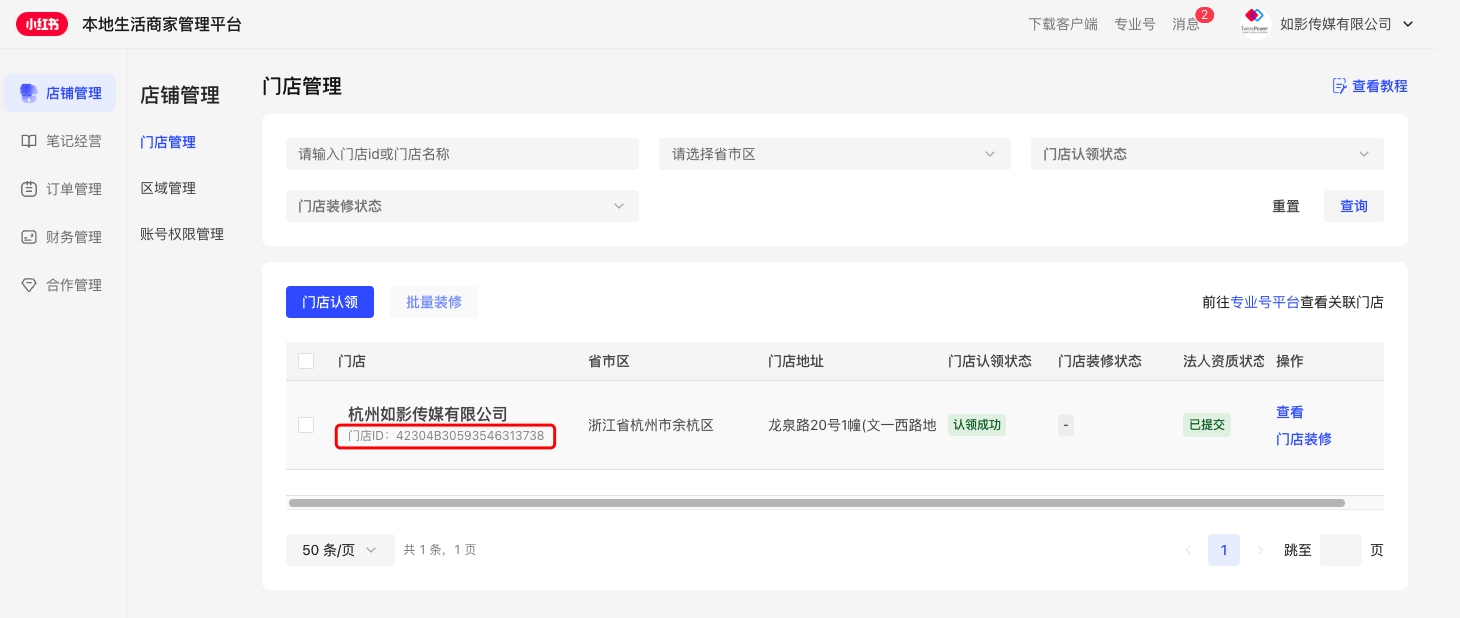Click the 财务管理 wallet icon
This screenshot has width=1460, height=618.
pyautogui.click(x=29, y=237)
